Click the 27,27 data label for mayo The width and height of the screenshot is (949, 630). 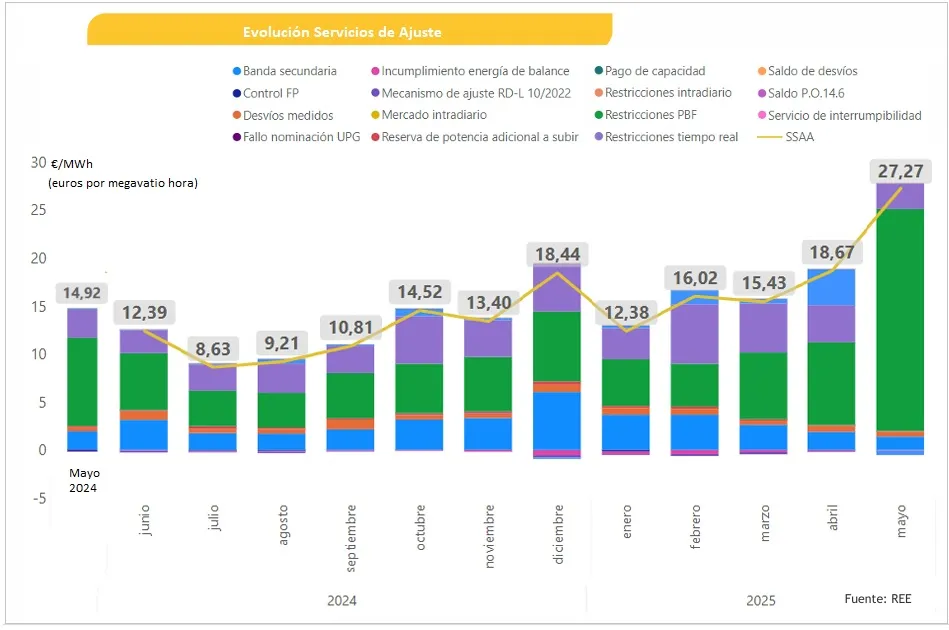[x=901, y=171]
